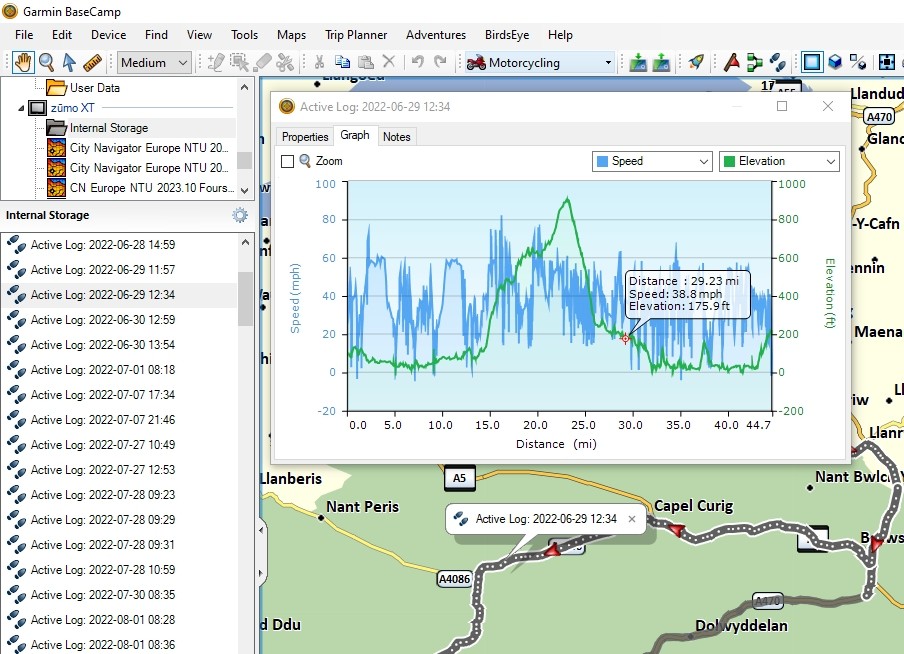Open the Help menu

(560, 35)
